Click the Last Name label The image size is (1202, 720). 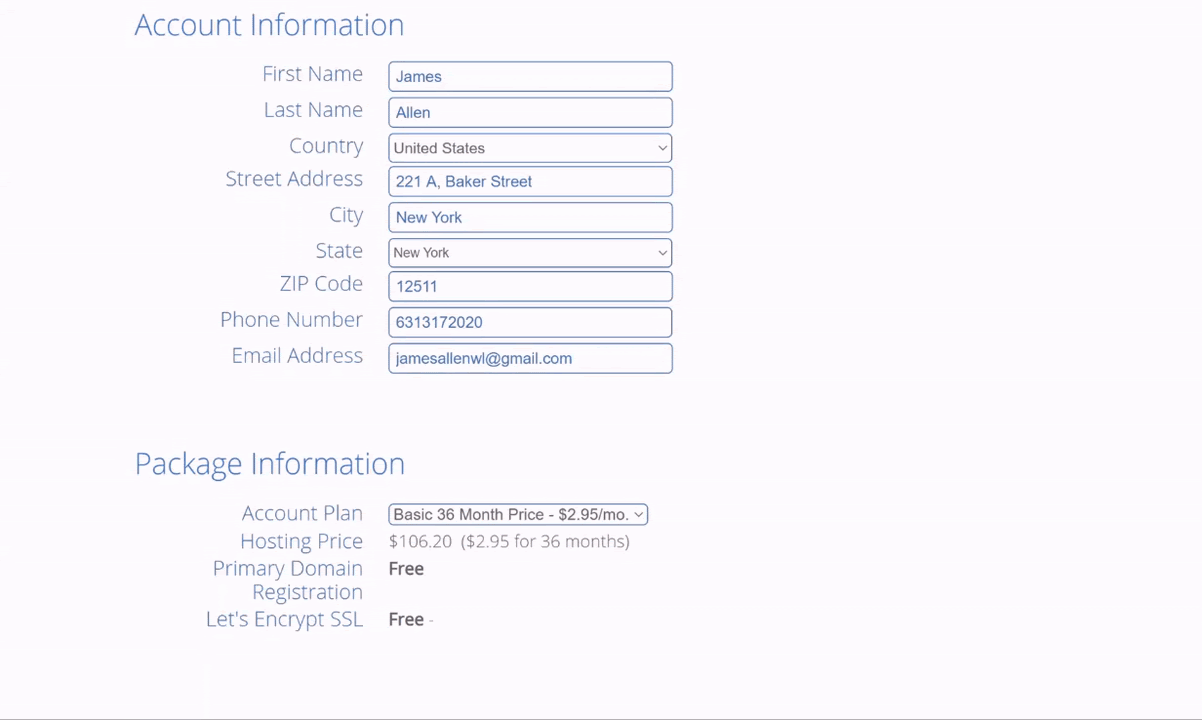pyautogui.click(x=313, y=110)
